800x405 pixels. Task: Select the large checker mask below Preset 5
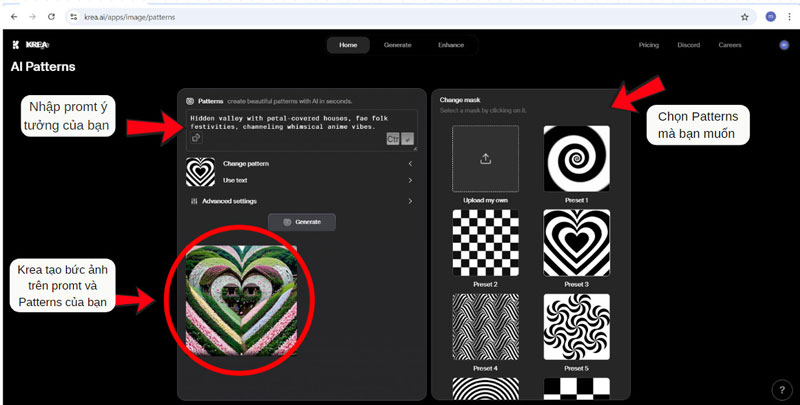tap(577, 389)
